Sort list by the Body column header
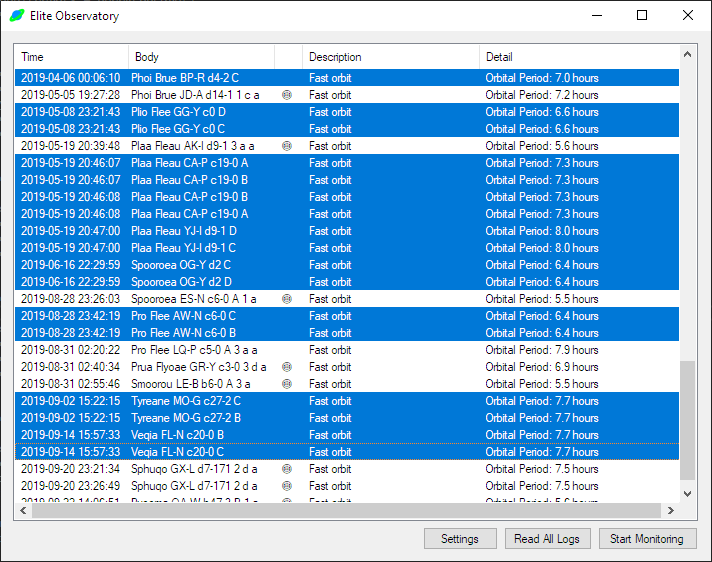This screenshot has height=562, width=712. [201, 57]
